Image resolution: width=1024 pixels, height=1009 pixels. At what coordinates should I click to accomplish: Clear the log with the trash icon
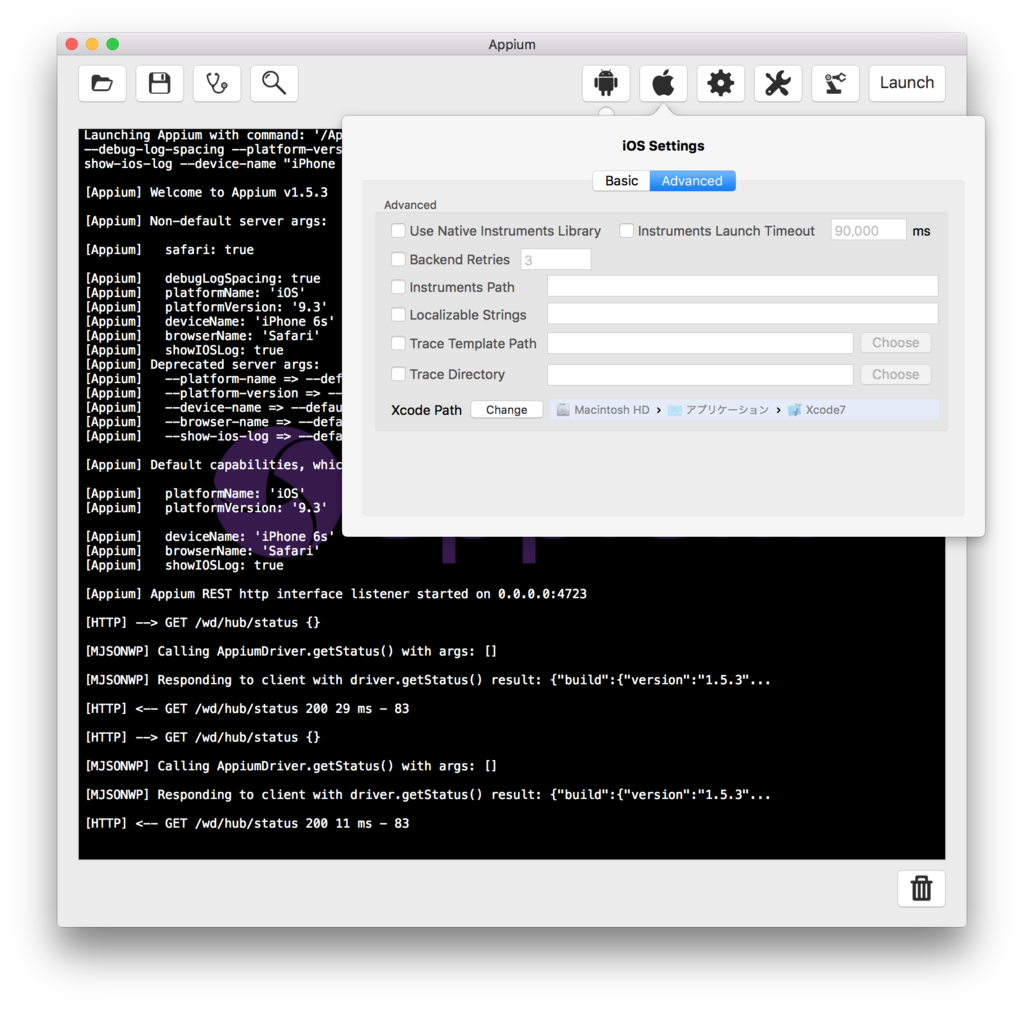point(921,888)
